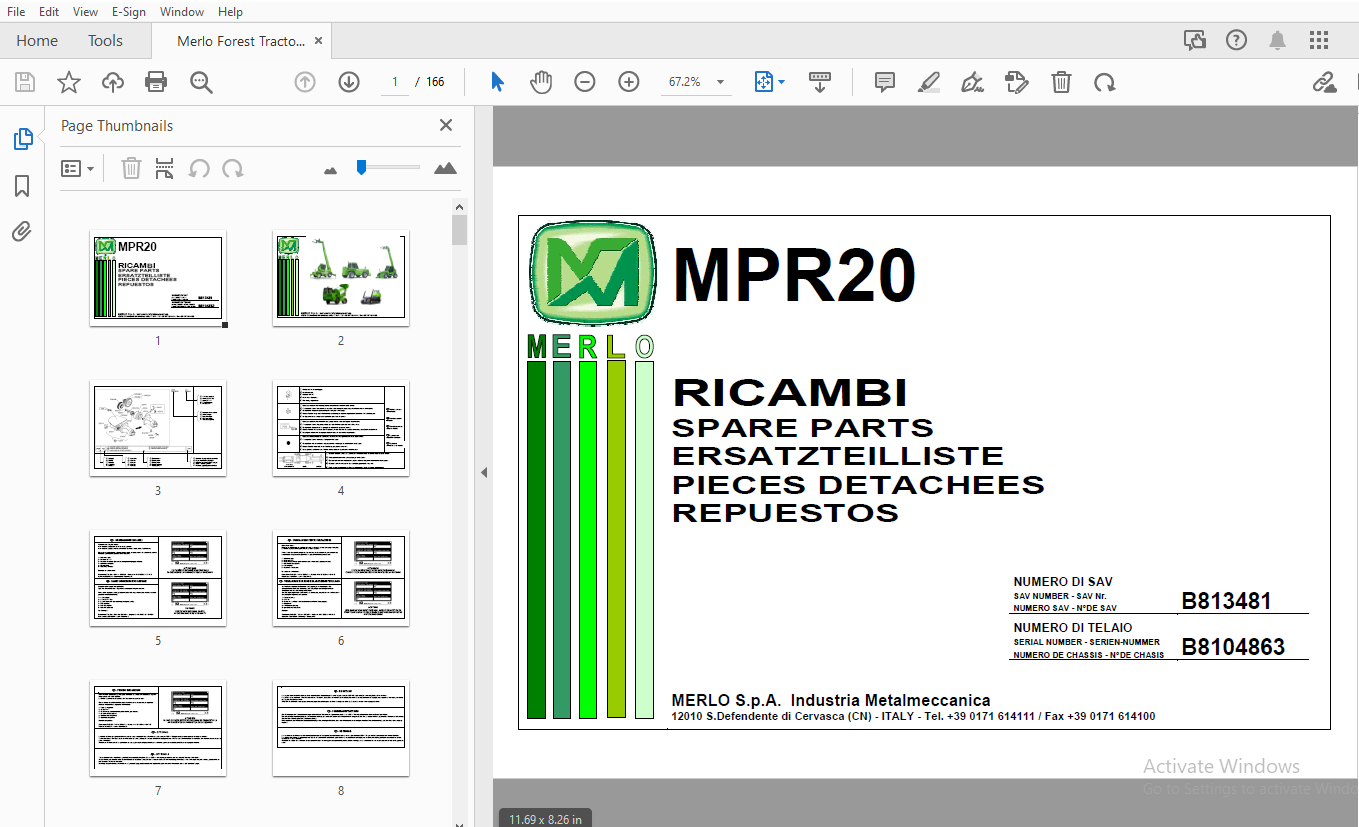Open the E-Sign menu

click(128, 12)
